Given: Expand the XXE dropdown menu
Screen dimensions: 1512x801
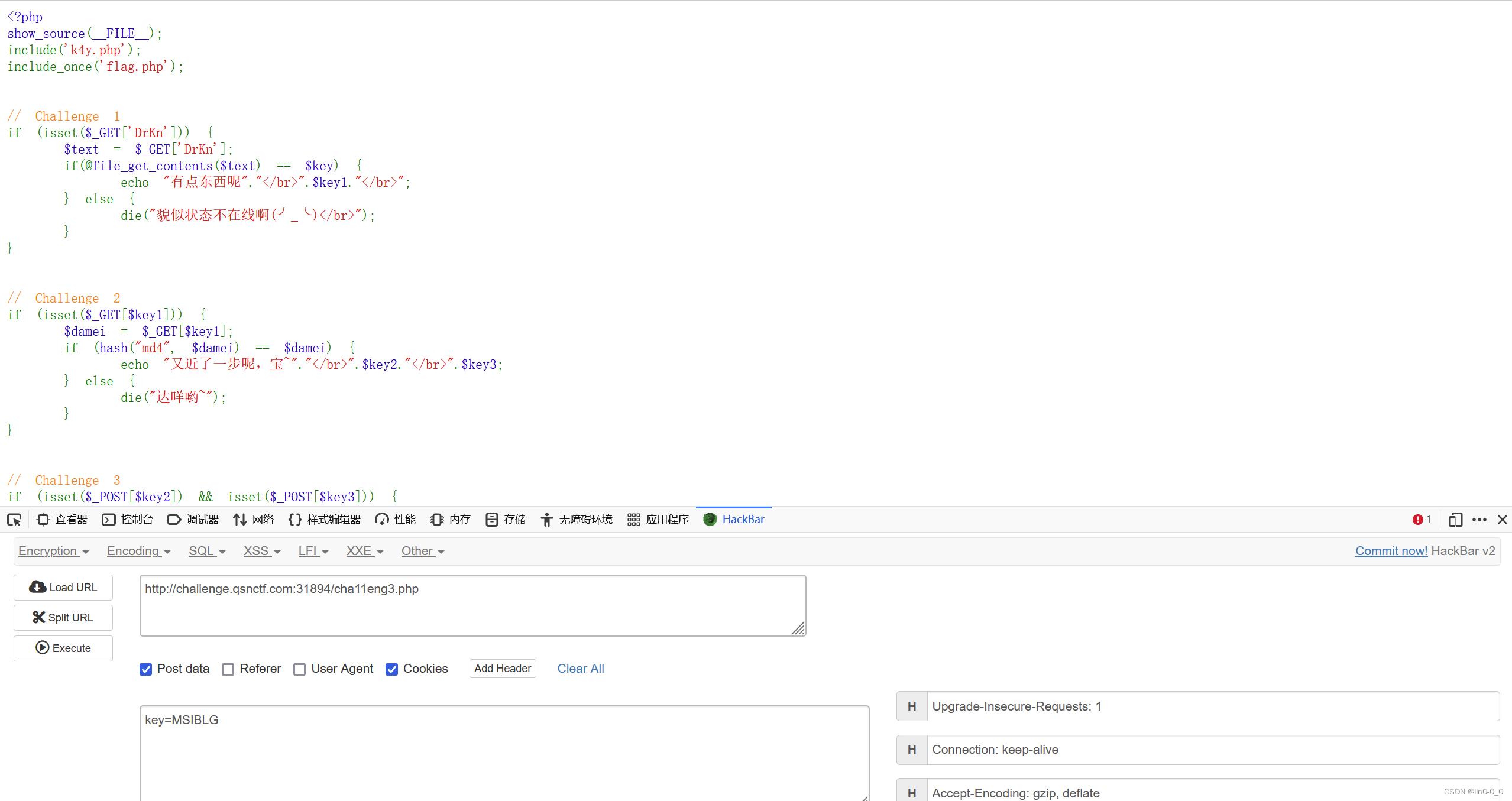Looking at the screenshot, I should click(365, 551).
